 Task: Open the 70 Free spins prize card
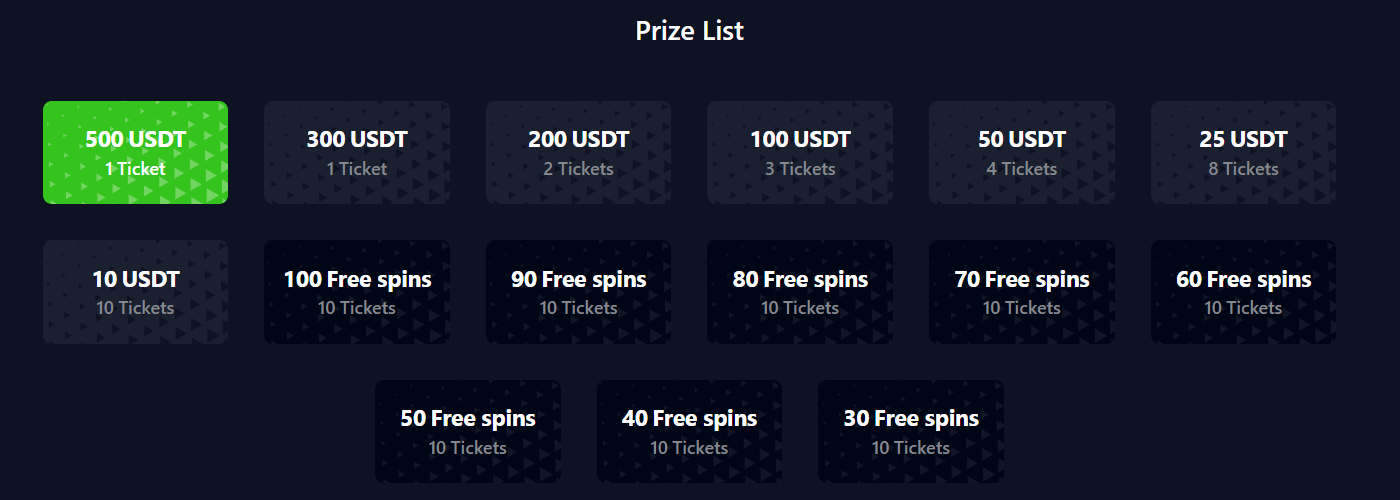click(x=1022, y=292)
